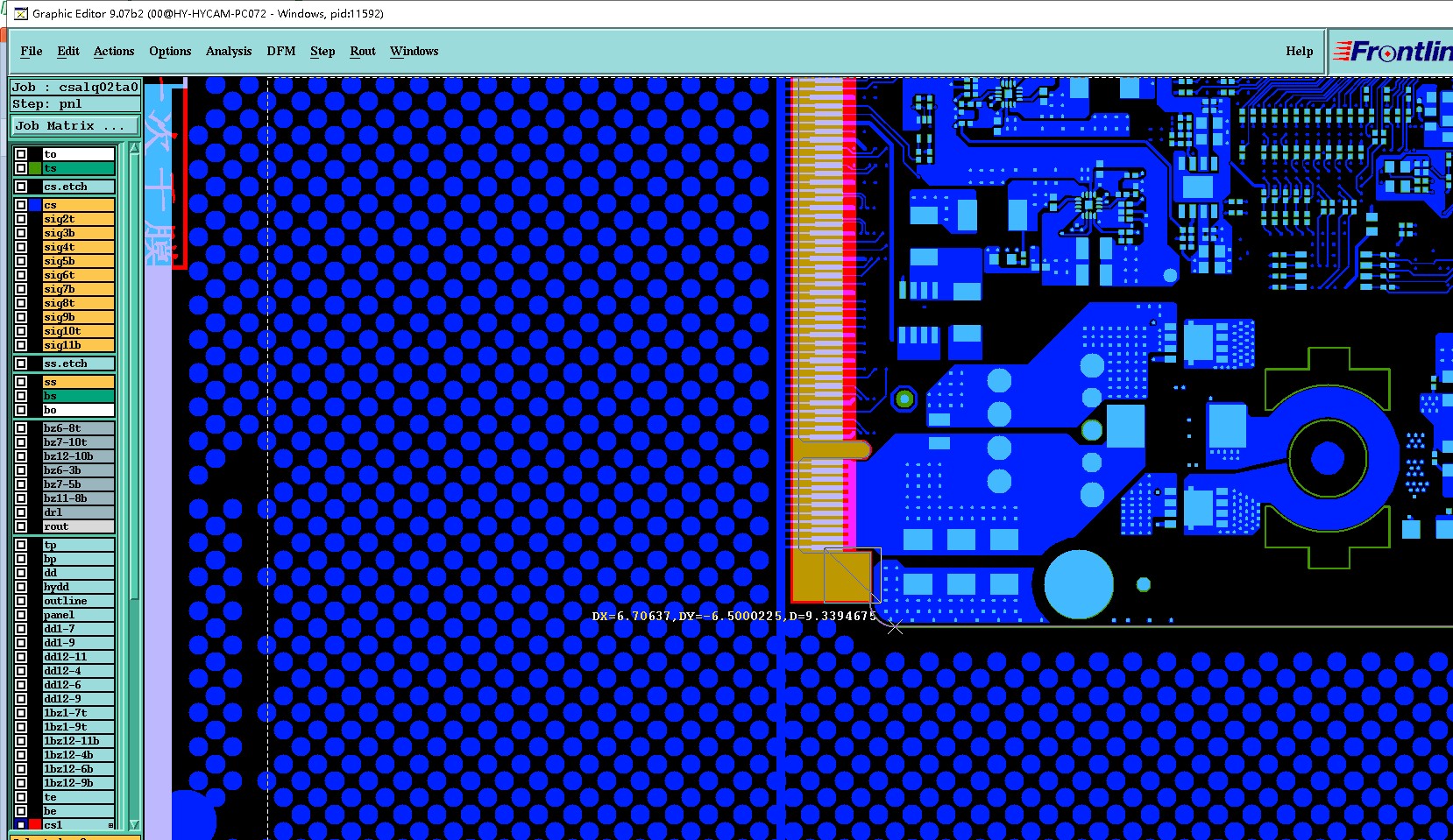Open the Analysis menu

[229, 51]
